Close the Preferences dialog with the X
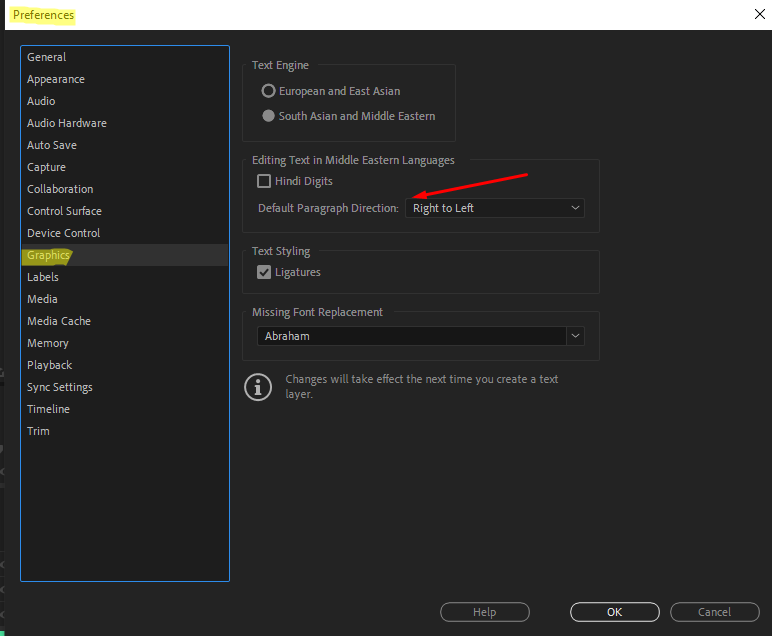The width and height of the screenshot is (772, 636). 759,14
